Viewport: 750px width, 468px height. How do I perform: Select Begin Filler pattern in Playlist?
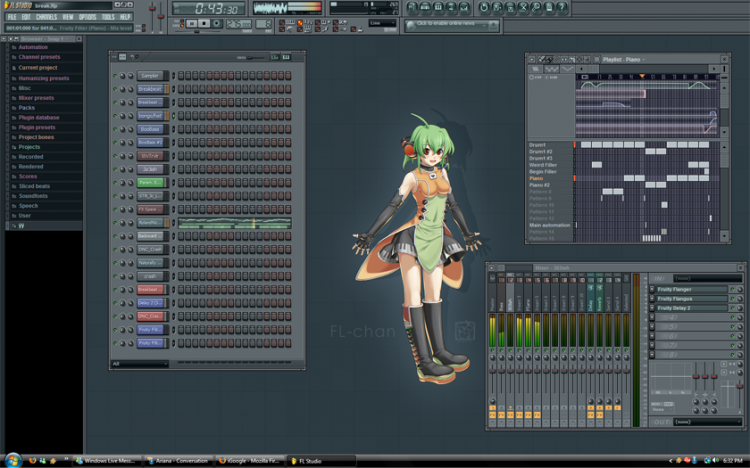point(542,171)
